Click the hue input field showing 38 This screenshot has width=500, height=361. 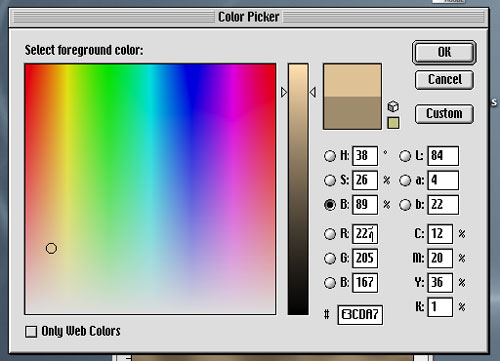[x=365, y=156]
